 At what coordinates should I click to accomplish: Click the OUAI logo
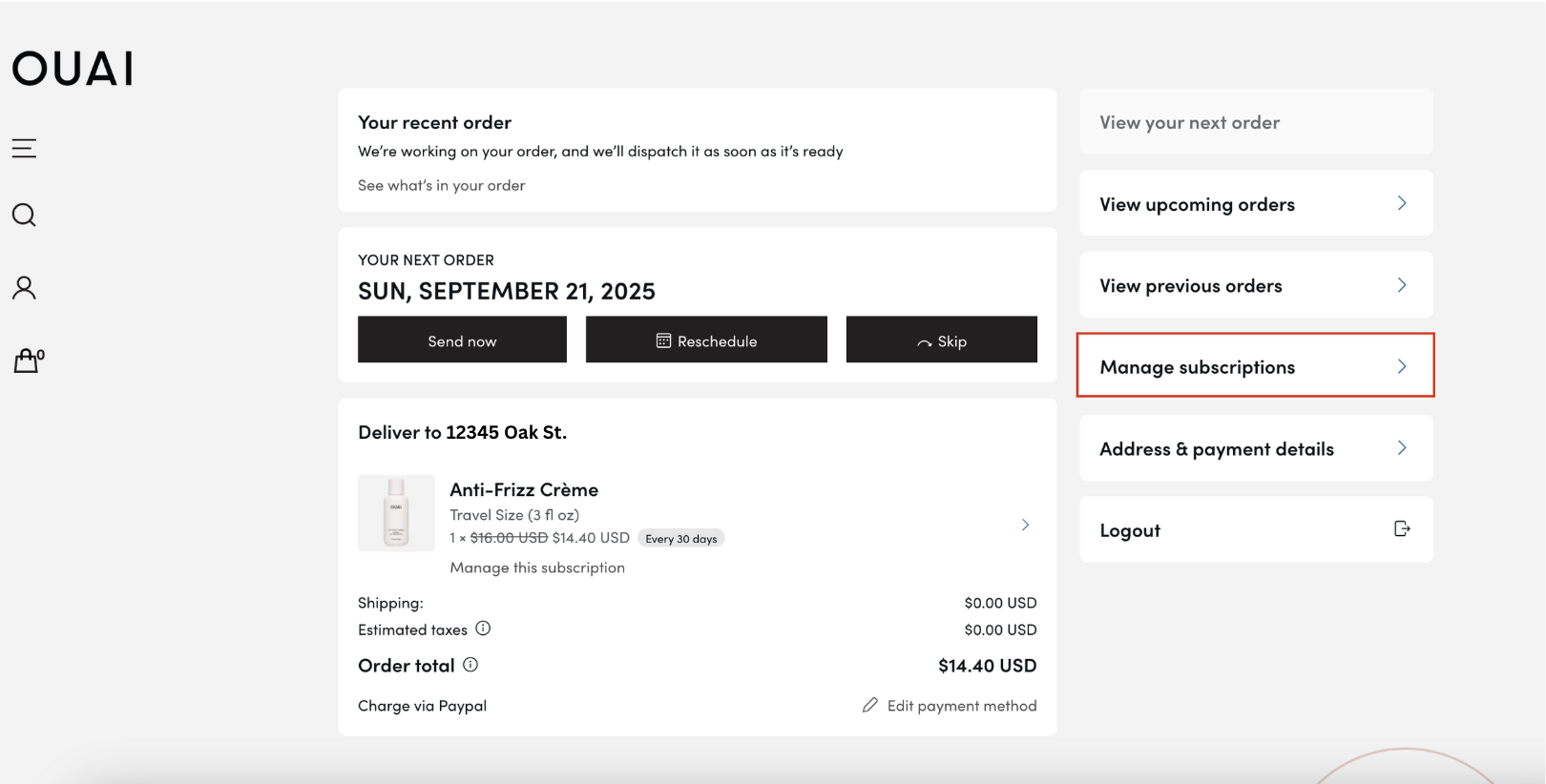[73, 69]
